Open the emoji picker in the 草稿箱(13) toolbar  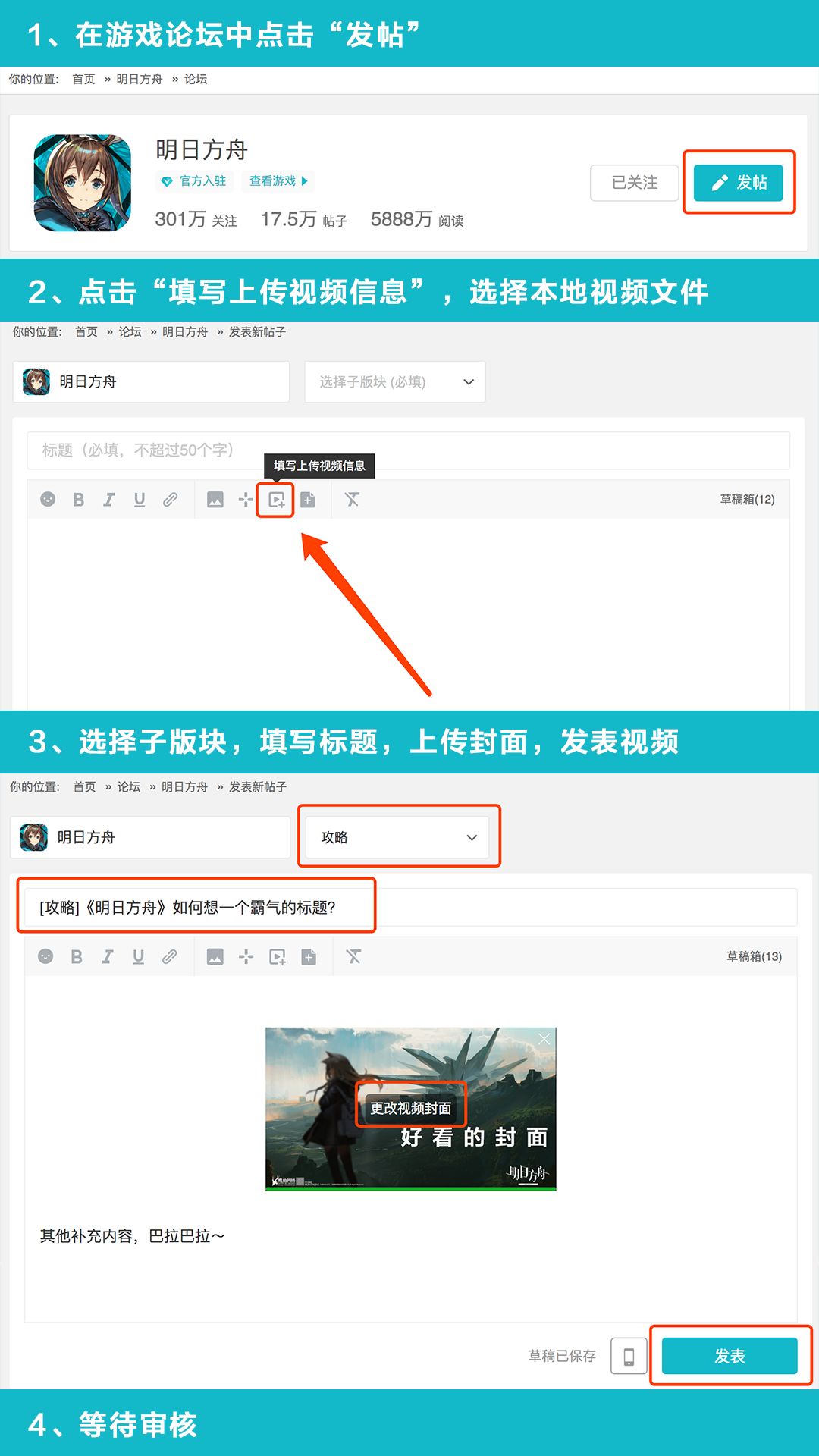(45, 956)
